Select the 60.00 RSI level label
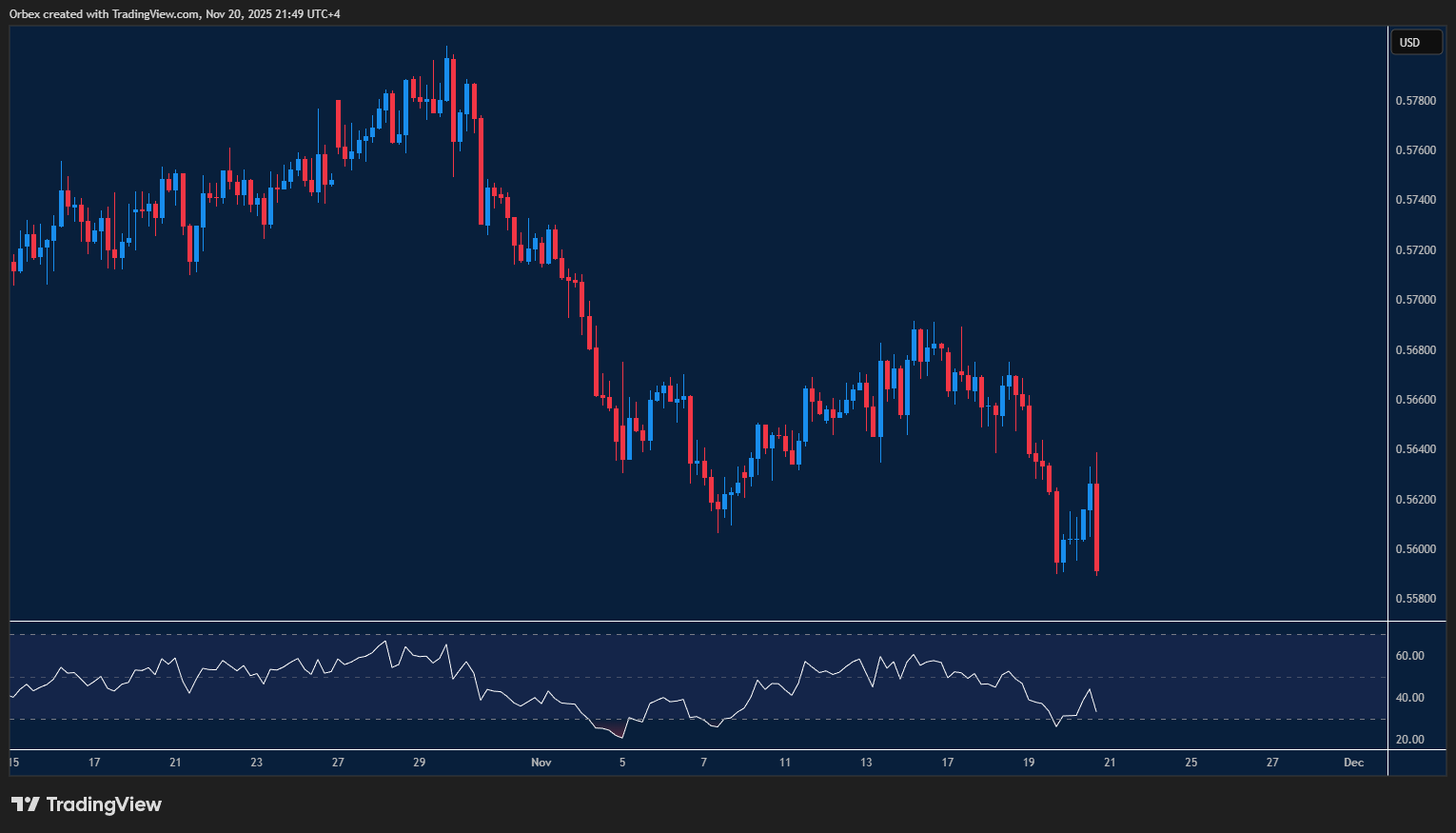Screen dimensions: 1456x833 (1411, 655)
